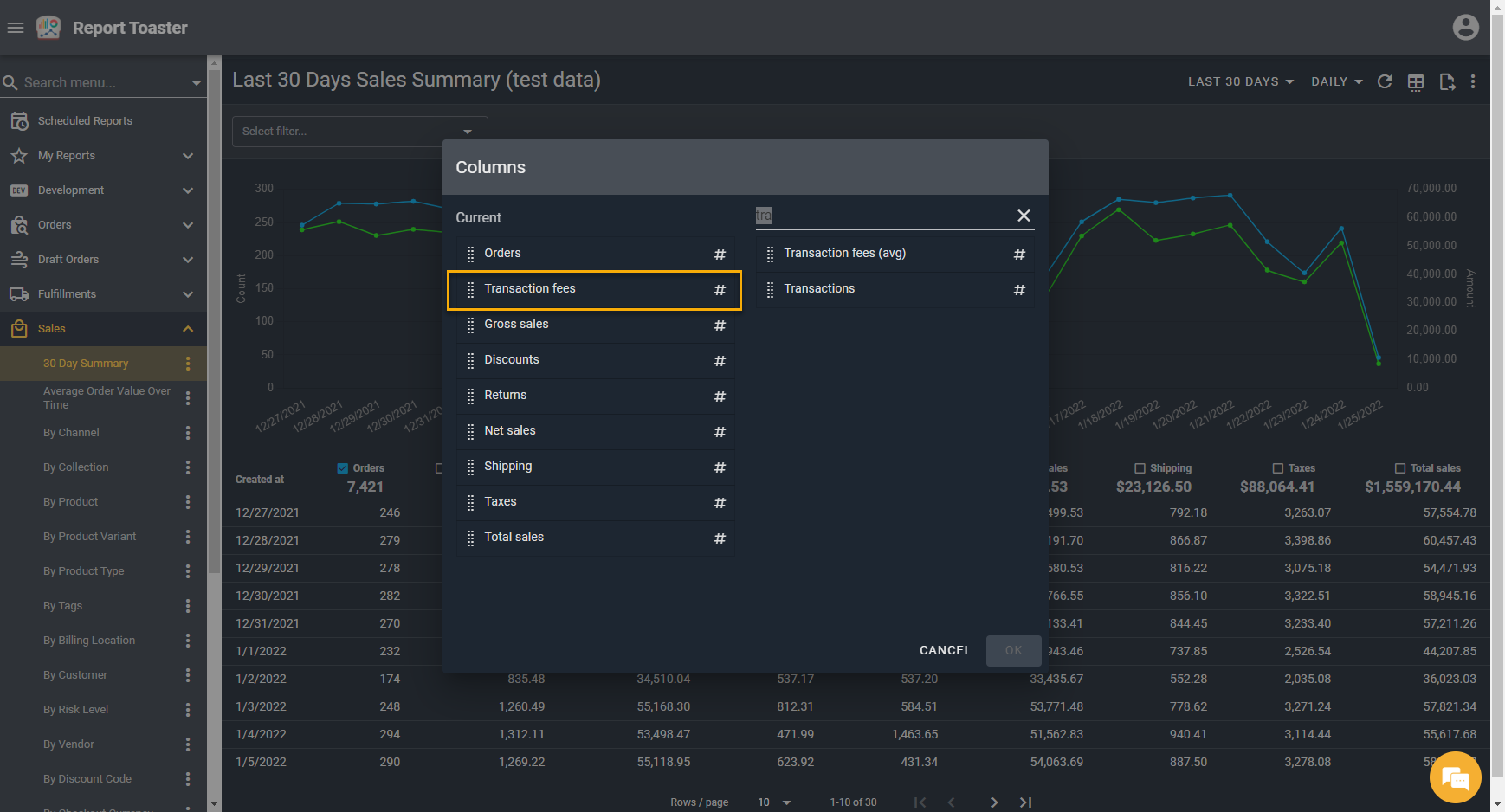The image size is (1505, 812).
Task: Open the table columns icon in toolbar
Action: (1416, 81)
